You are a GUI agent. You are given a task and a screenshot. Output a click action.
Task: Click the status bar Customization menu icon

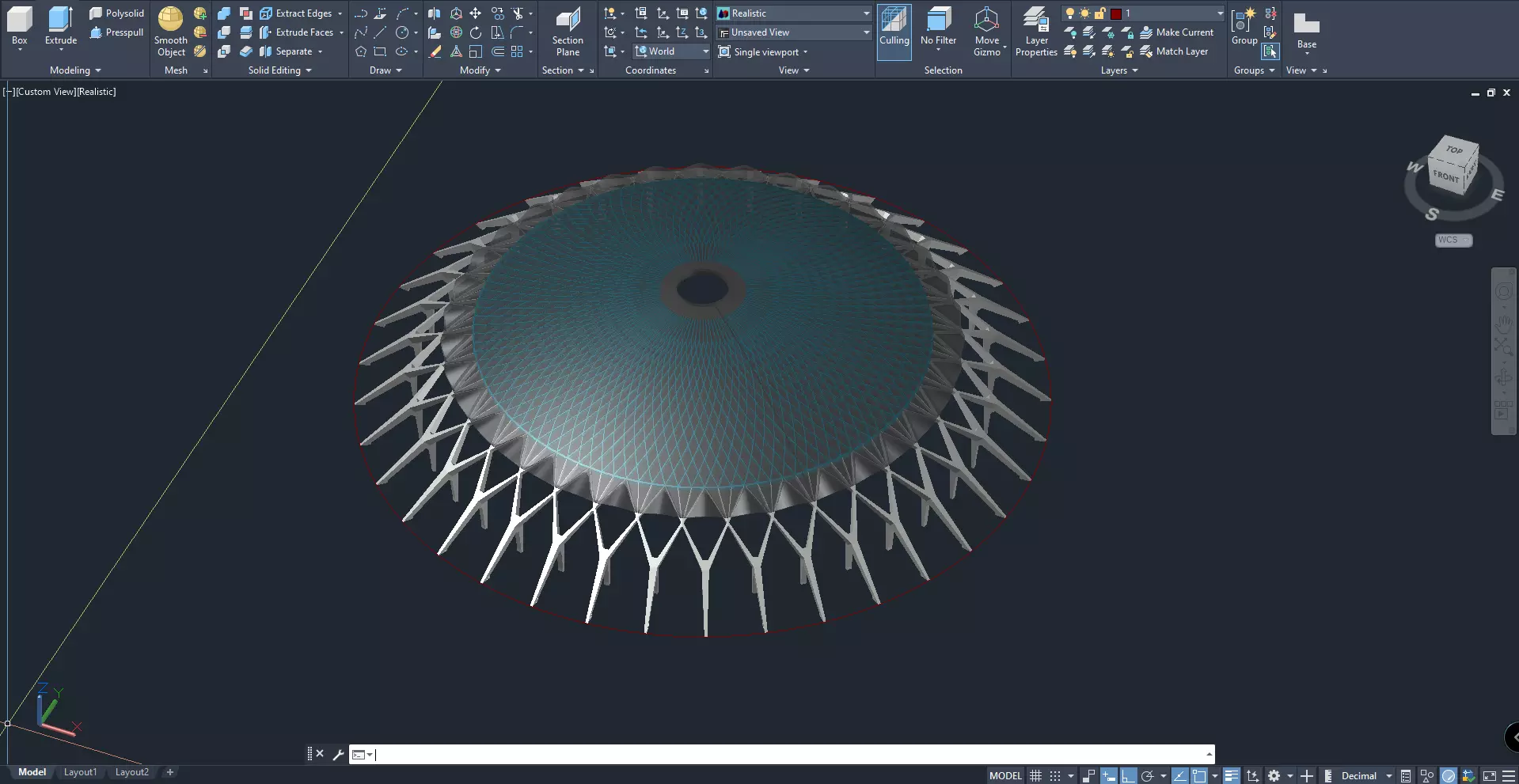(x=1509, y=776)
